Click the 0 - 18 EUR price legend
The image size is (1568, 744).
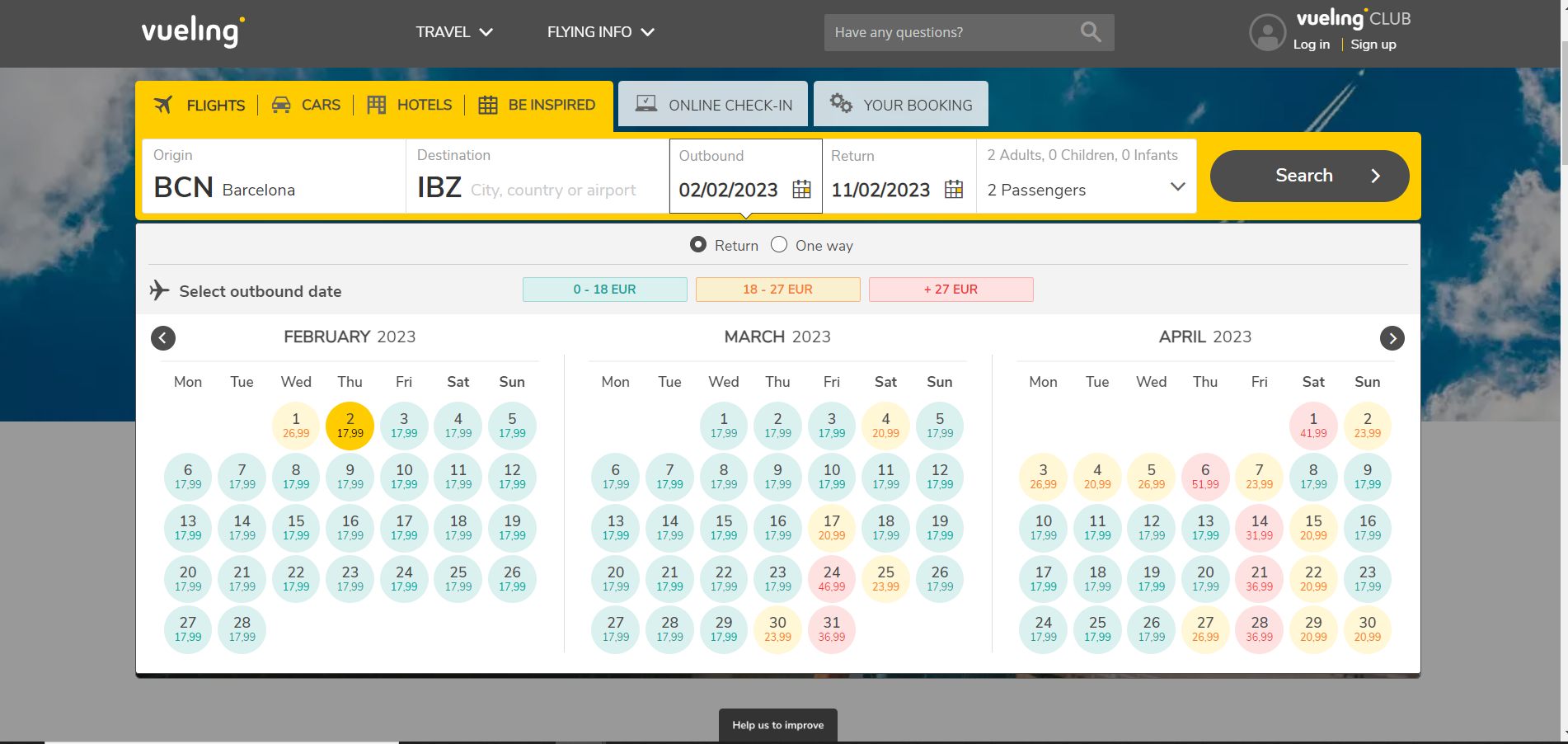[x=604, y=290]
